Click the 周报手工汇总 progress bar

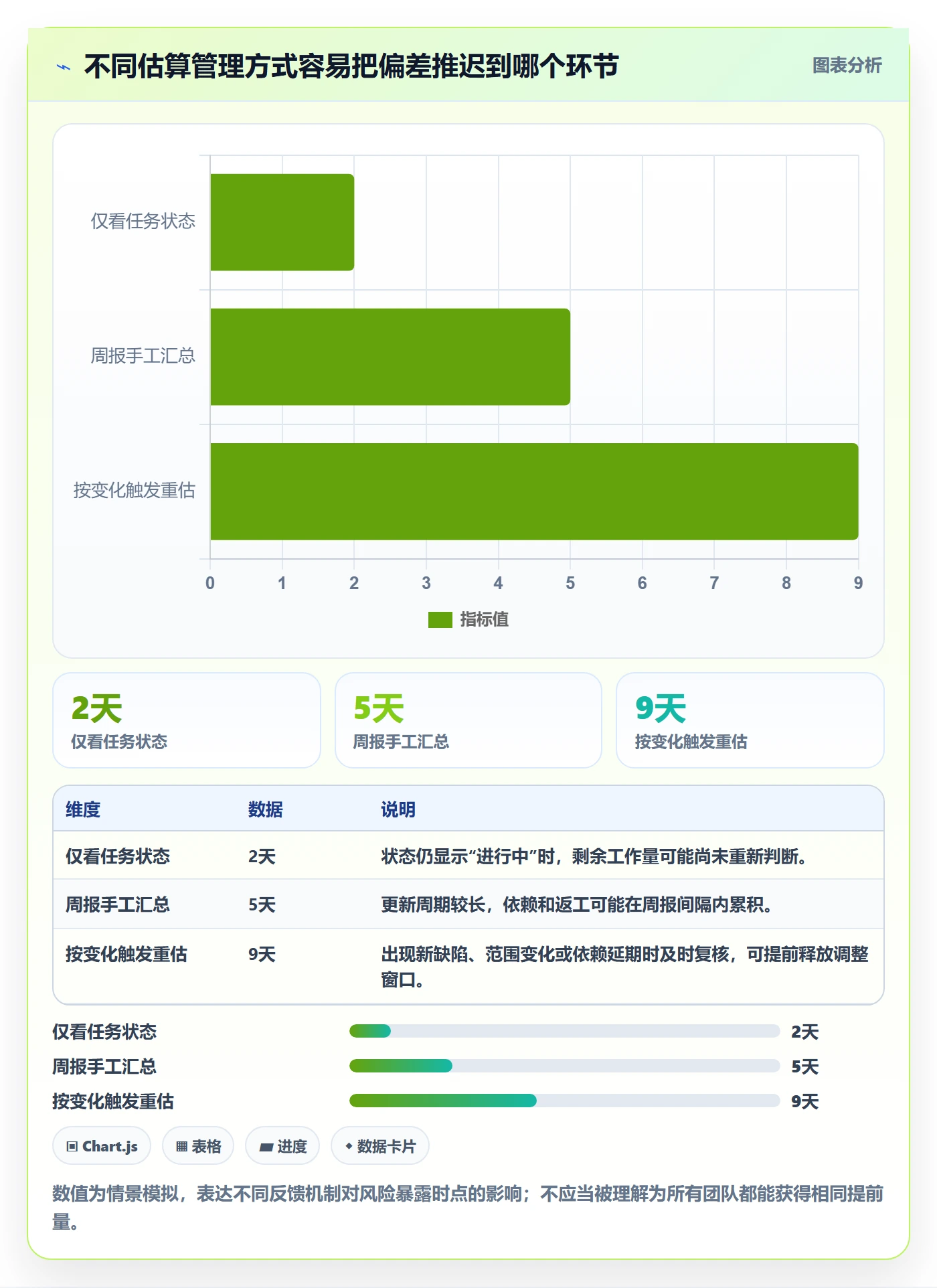[x=564, y=1066]
